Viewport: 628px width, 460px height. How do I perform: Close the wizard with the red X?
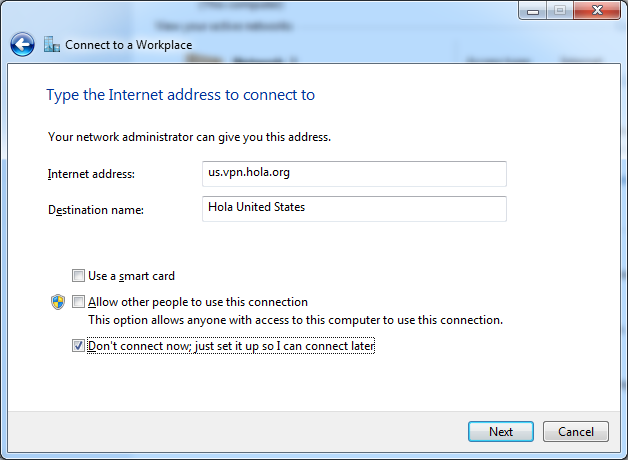pyautogui.click(x=597, y=10)
